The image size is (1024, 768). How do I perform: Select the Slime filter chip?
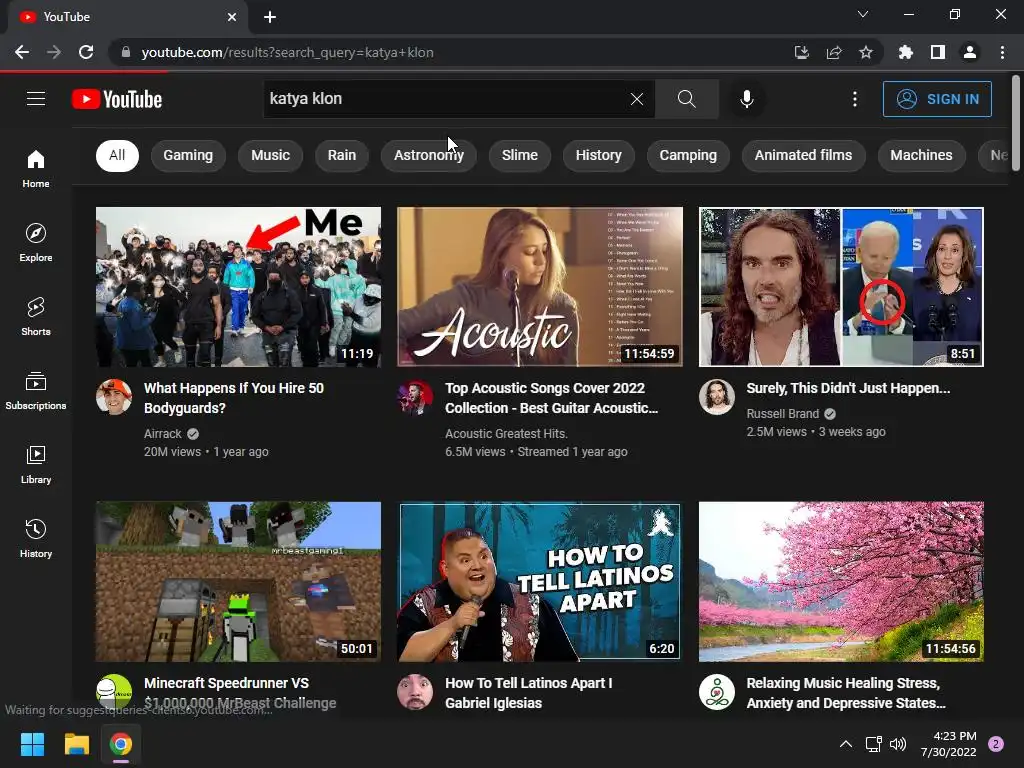tap(520, 155)
